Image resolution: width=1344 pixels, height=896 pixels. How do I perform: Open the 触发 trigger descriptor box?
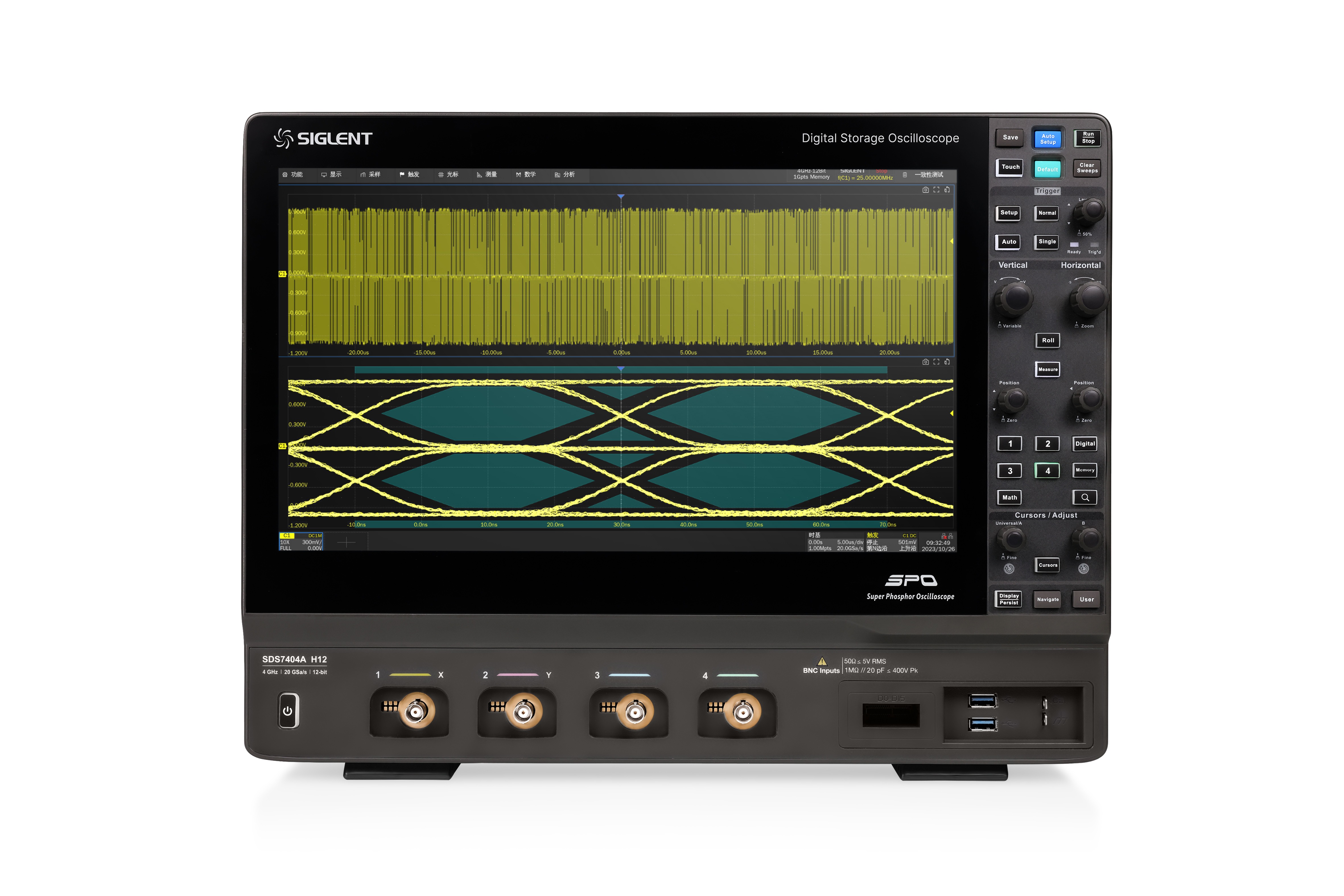tap(891, 542)
